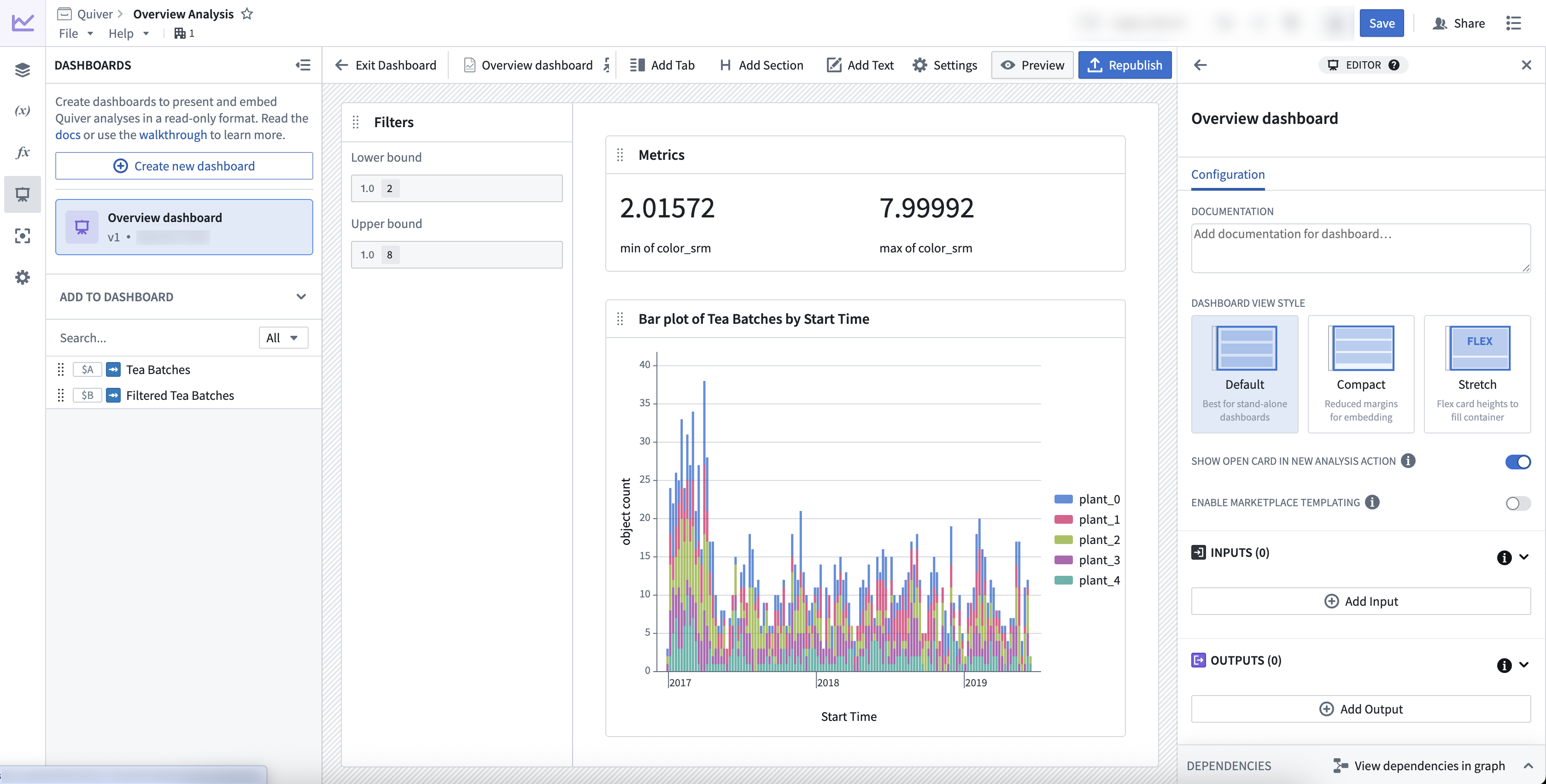Screen dimensions: 1546x784
Task: Star the Overview Analysis as favorite
Action: (246, 14)
